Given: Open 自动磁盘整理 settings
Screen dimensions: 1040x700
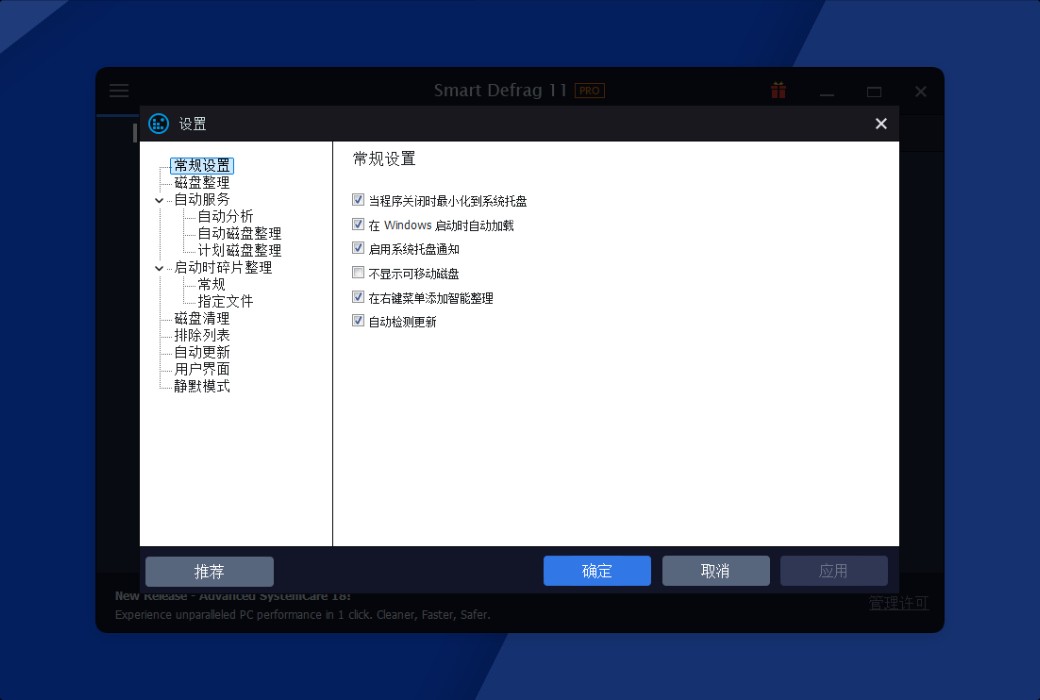Looking at the screenshot, I should 239,234.
